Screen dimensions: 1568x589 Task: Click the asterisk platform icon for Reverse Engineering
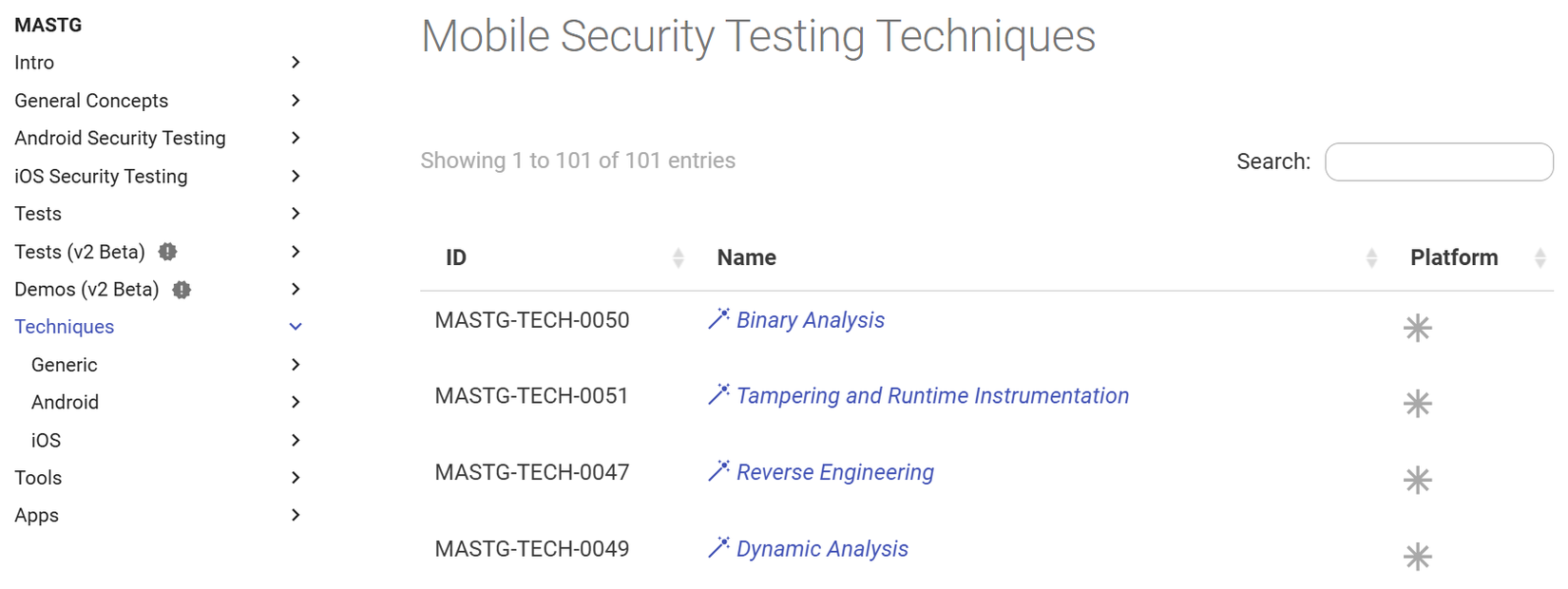click(x=1417, y=480)
